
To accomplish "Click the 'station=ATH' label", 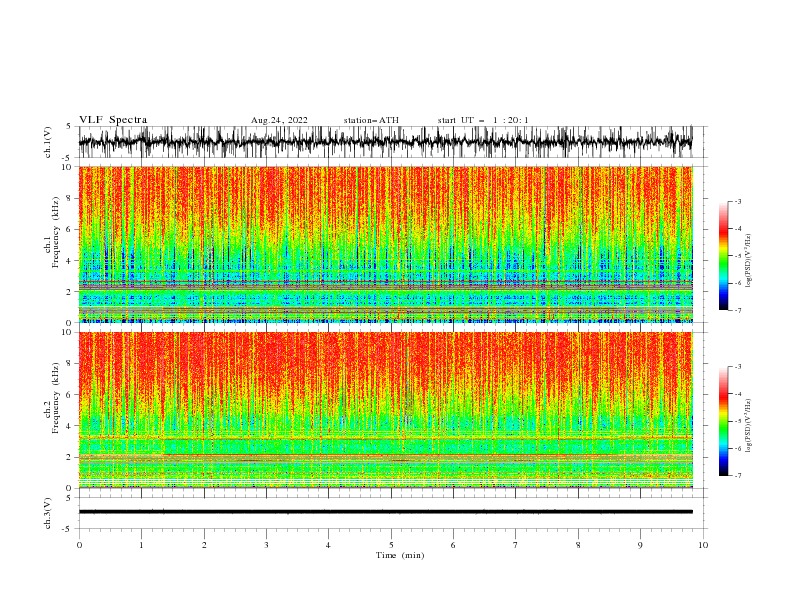I will pyautogui.click(x=371, y=120).
